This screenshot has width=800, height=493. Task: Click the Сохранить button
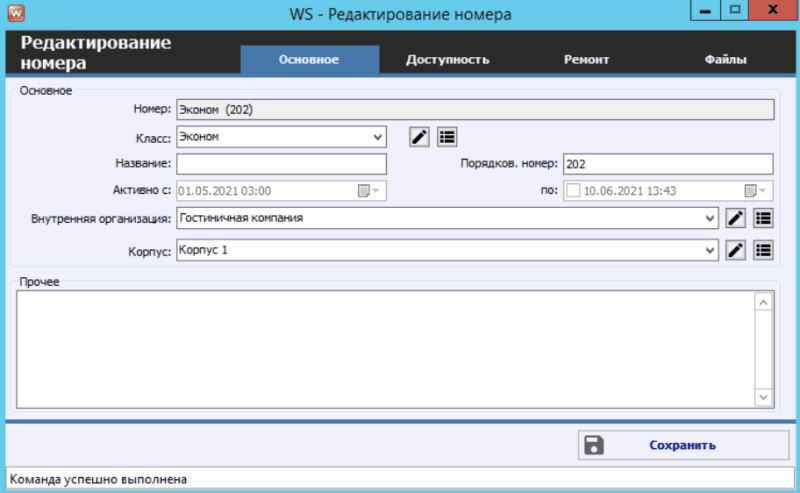[x=675, y=445]
